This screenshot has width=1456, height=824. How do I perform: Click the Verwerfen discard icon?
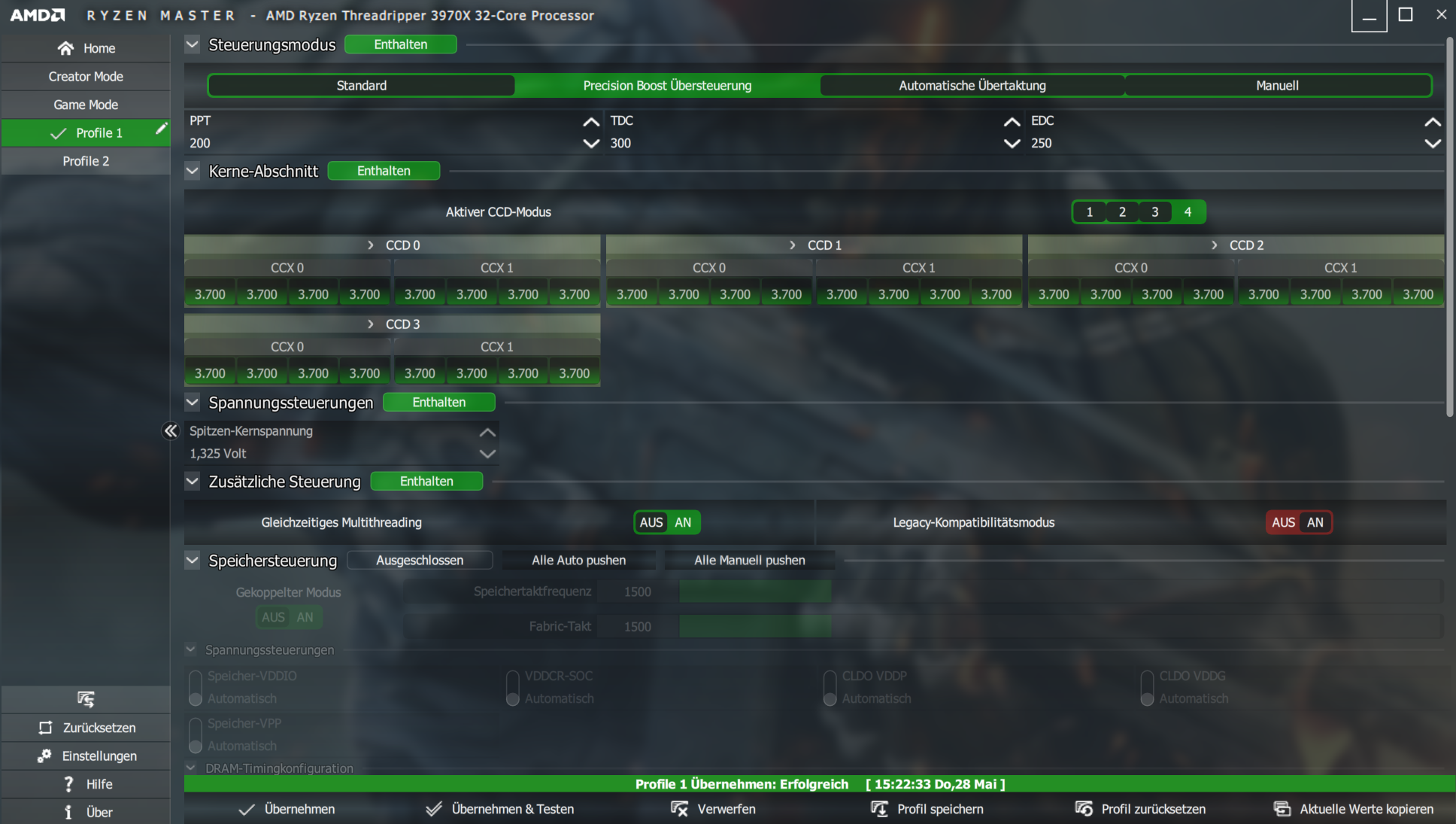point(679,809)
